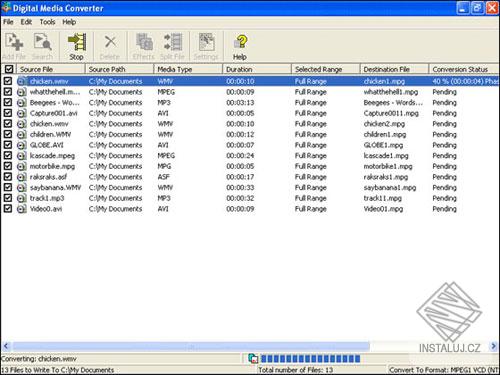Click the scroll right arrow
This screenshot has width=500, height=375.
(x=493, y=346)
